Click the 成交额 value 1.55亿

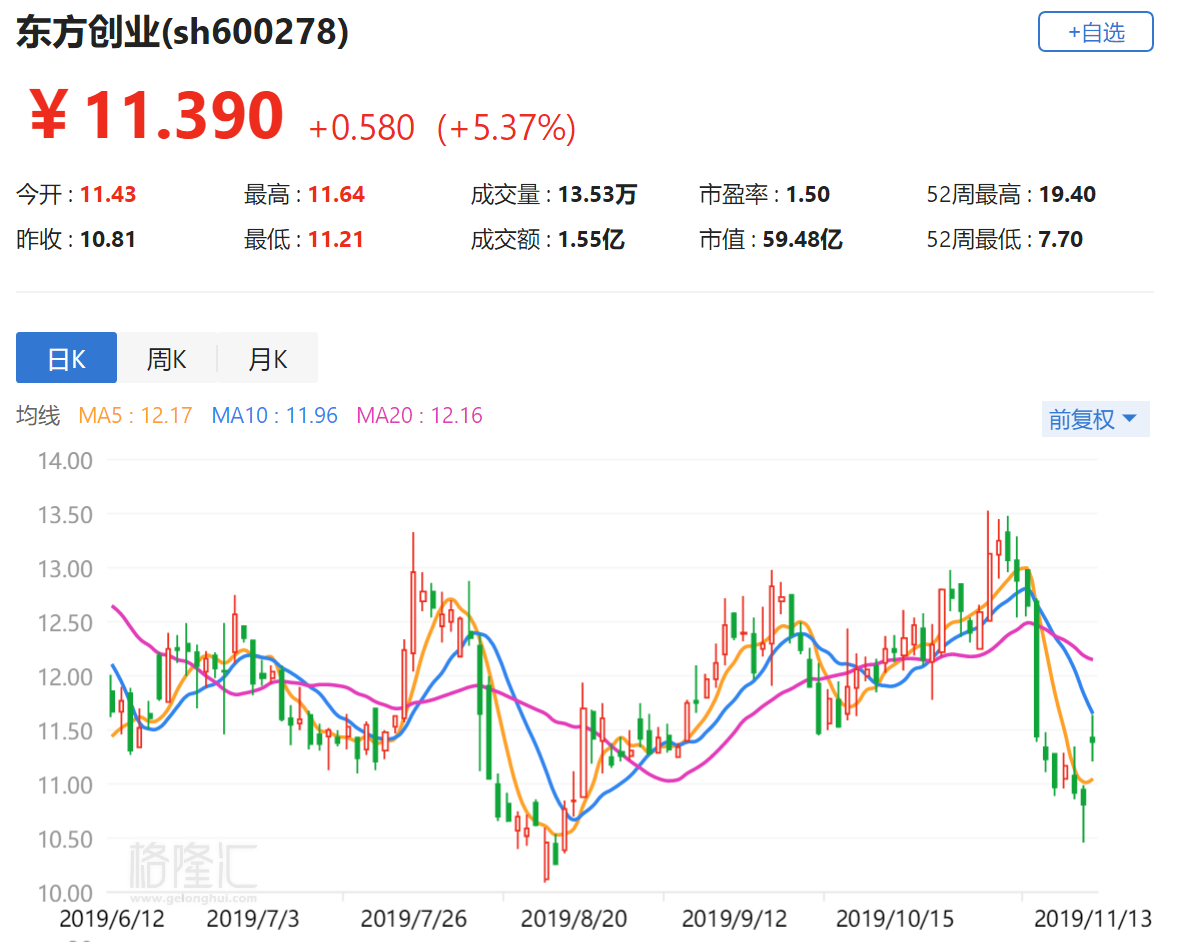[591, 240]
